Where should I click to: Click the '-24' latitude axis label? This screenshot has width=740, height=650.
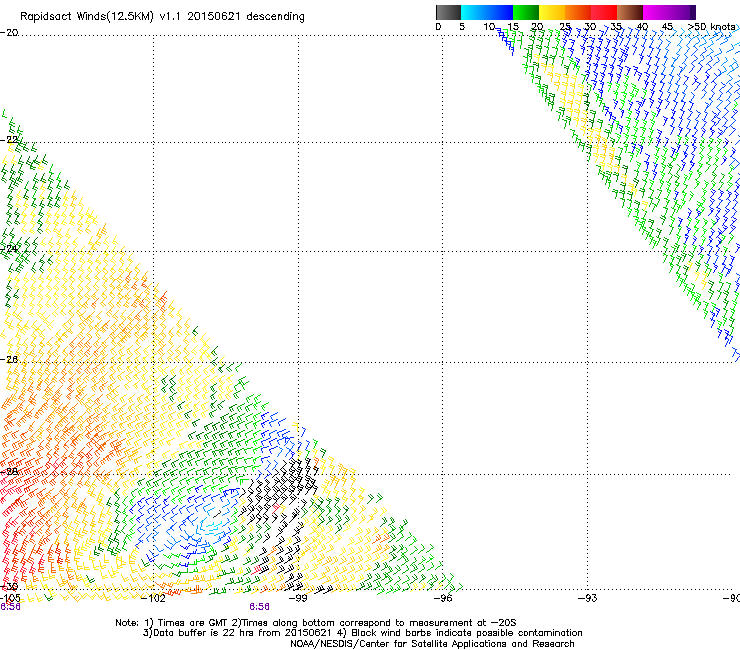tap(9, 248)
